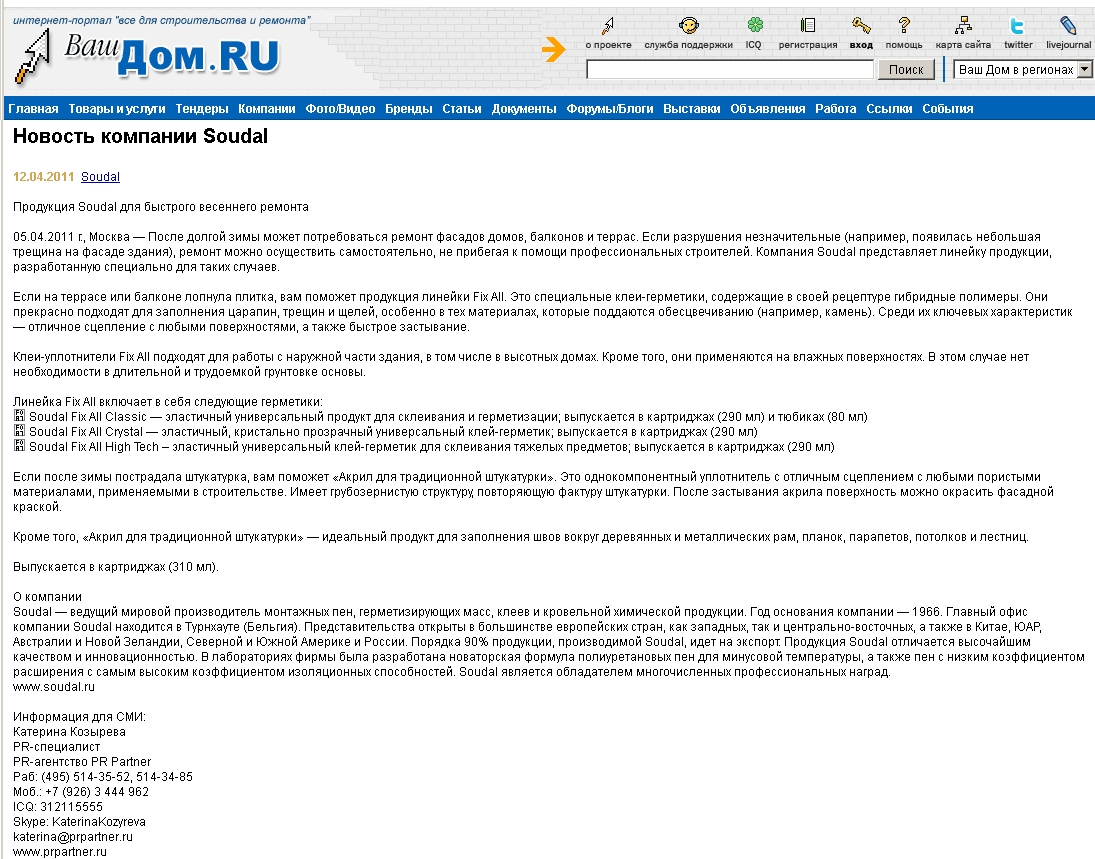Image resolution: width=1095 pixels, height=859 pixels.
Task: Click the 'twitter' text label
Action: click(x=1018, y=45)
